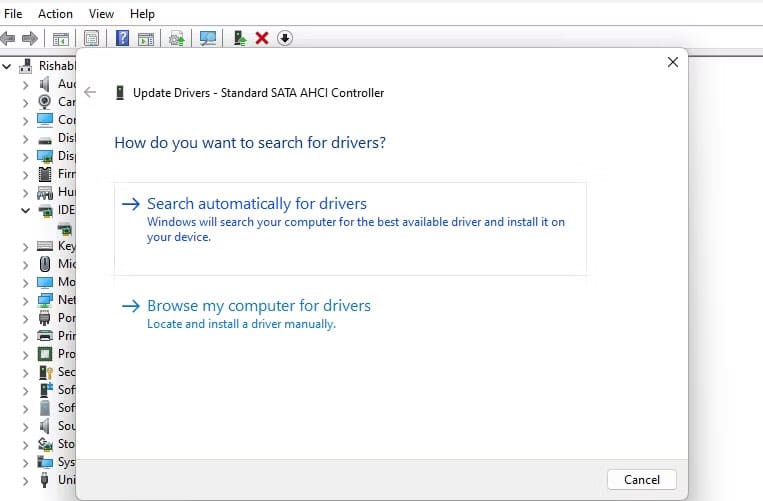Select the Universal Serial Bus plug icon
Screen dimensions: 763x501
[45, 480]
